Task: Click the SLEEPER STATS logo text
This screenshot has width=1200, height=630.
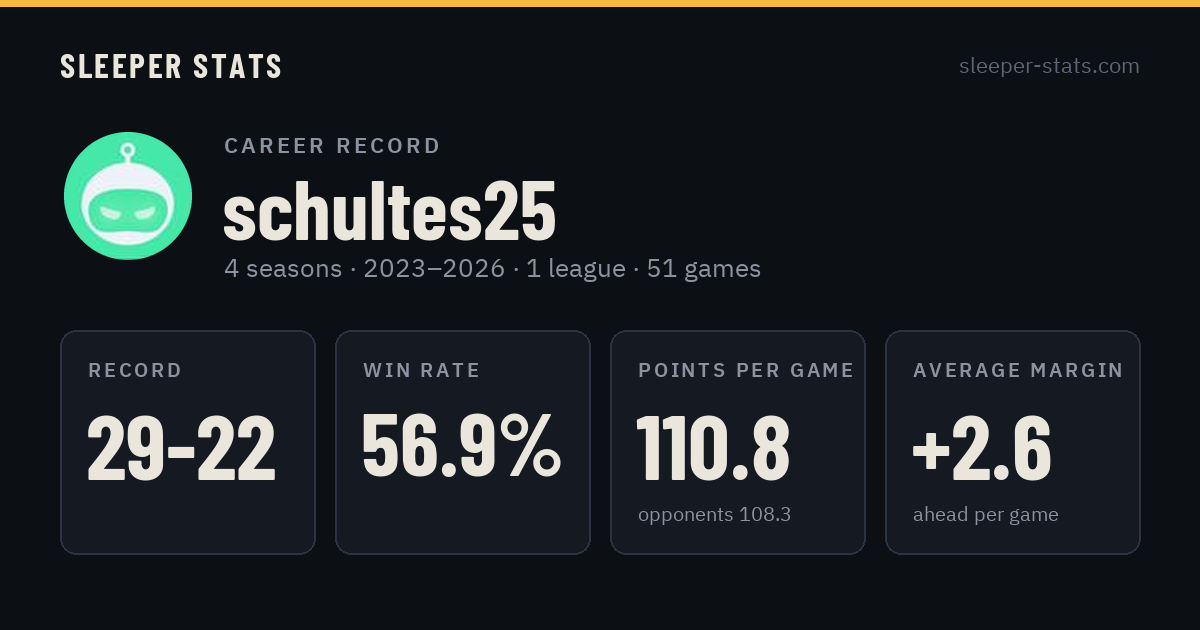Action: (x=171, y=66)
